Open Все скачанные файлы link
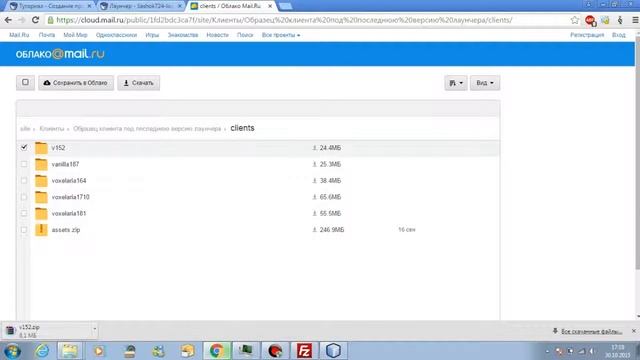Image resolution: width=640 pixels, height=360 pixels. (591, 331)
